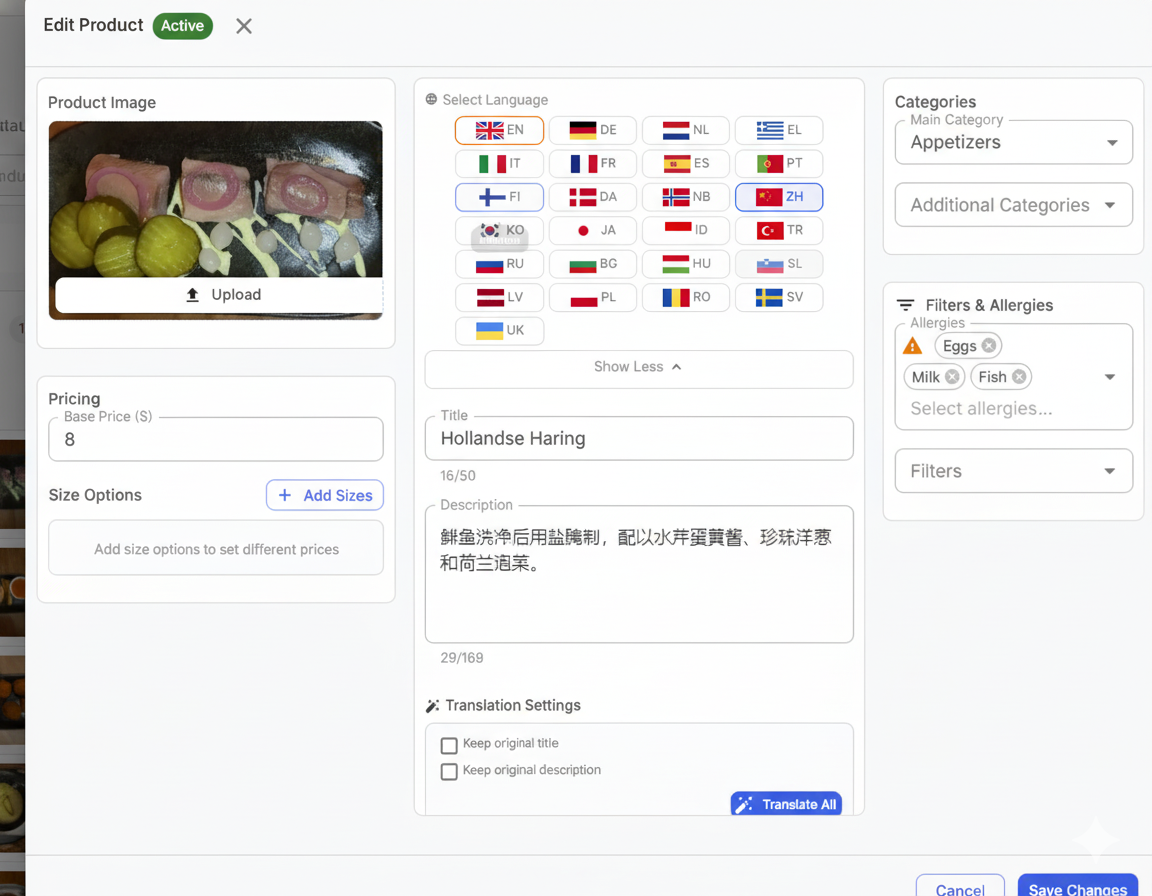Click the upload arrow icon
The height and width of the screenshot is (896, 1152).
coord(193,295)
